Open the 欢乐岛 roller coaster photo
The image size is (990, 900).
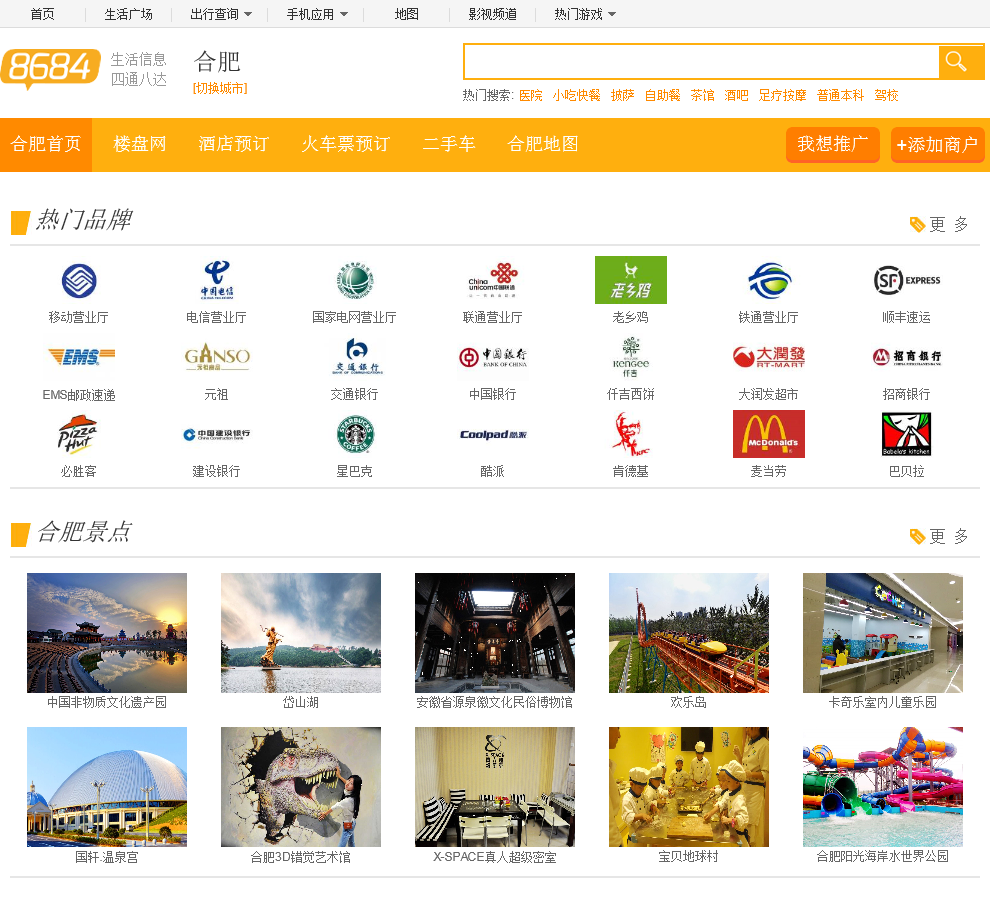(689, 633)
